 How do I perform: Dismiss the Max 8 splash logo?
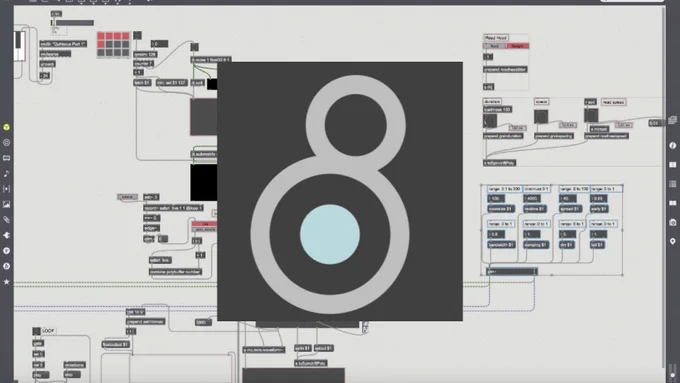coord(340,191)
